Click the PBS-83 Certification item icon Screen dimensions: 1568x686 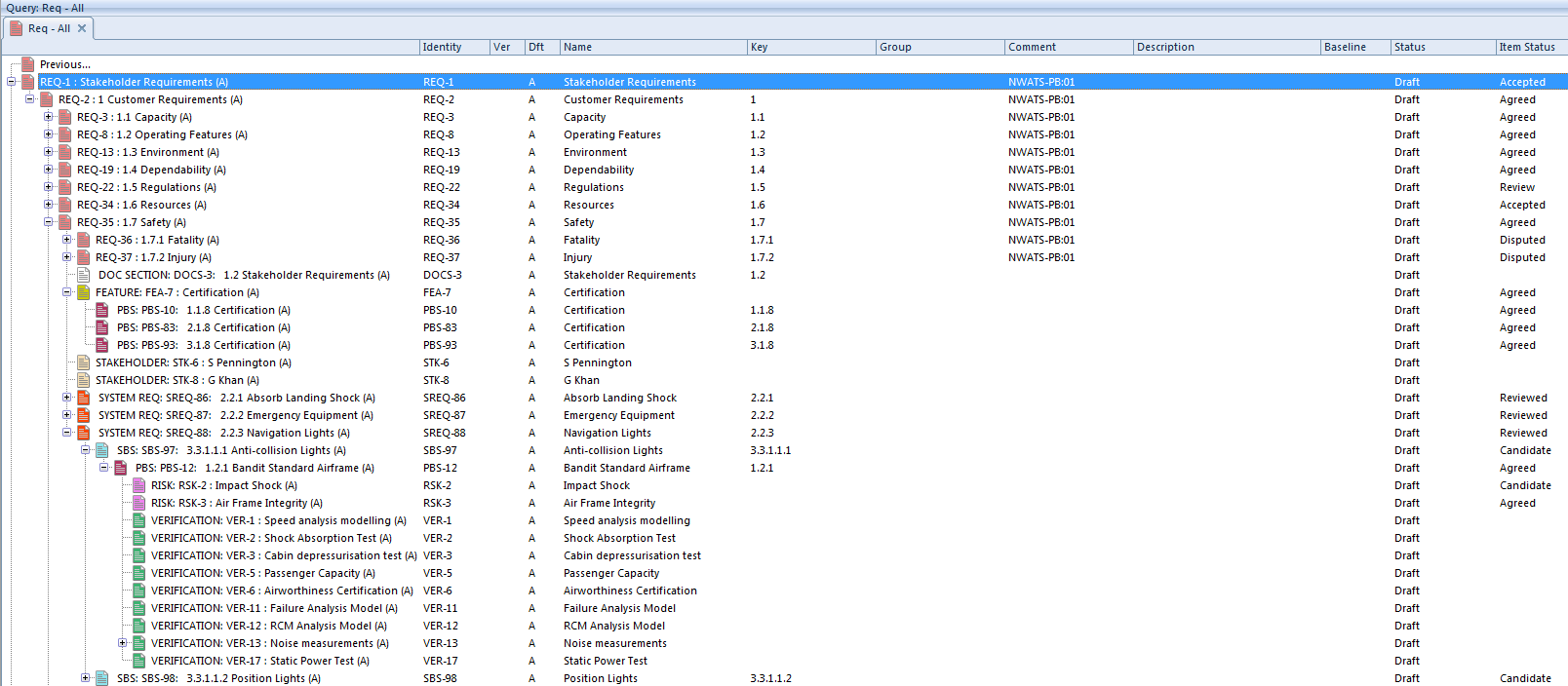pyautogui.click(x=101, y=327)
